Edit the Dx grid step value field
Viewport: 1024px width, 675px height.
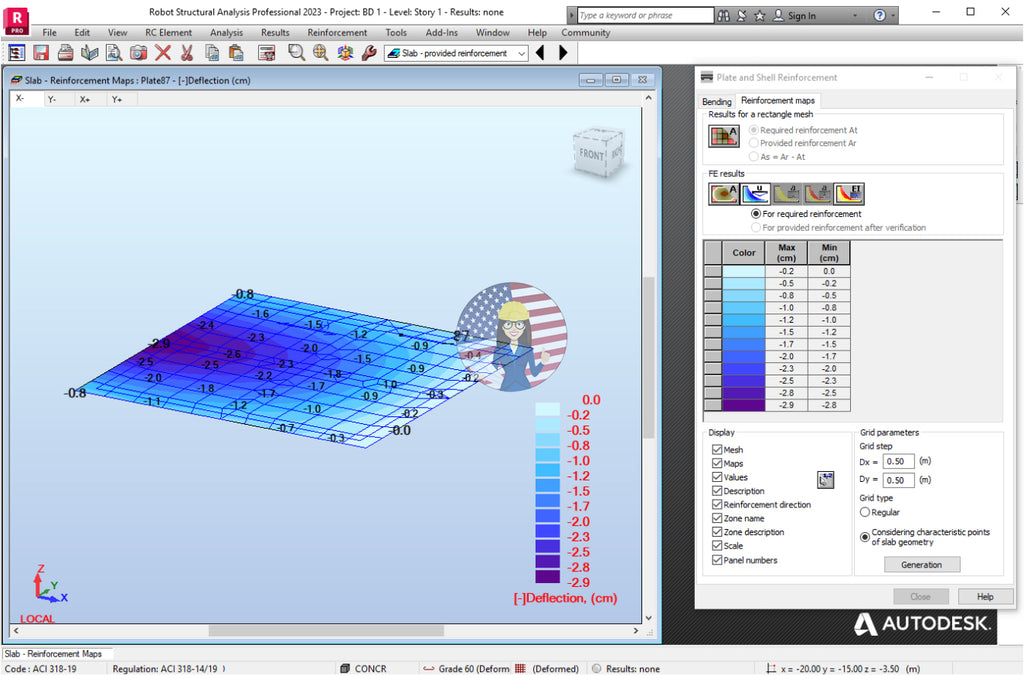[897, 463]
